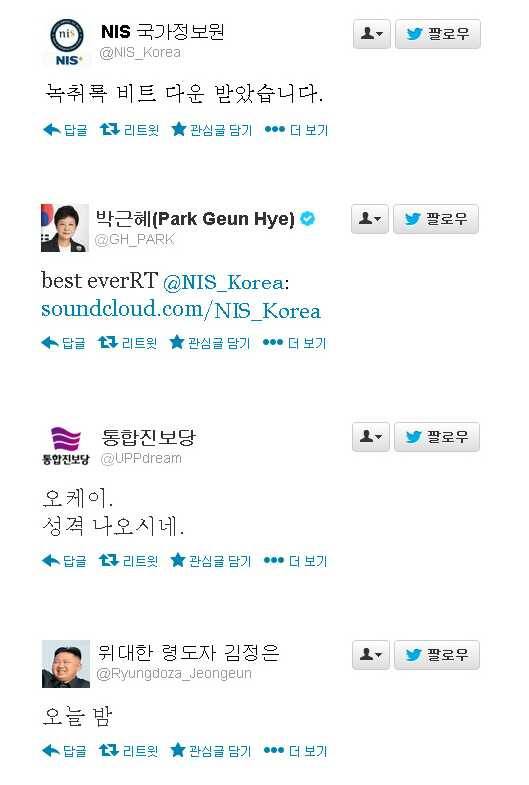Retweet the 통합진보당 tweet
This screenshot has width=529, height=785.
point(128,561)
